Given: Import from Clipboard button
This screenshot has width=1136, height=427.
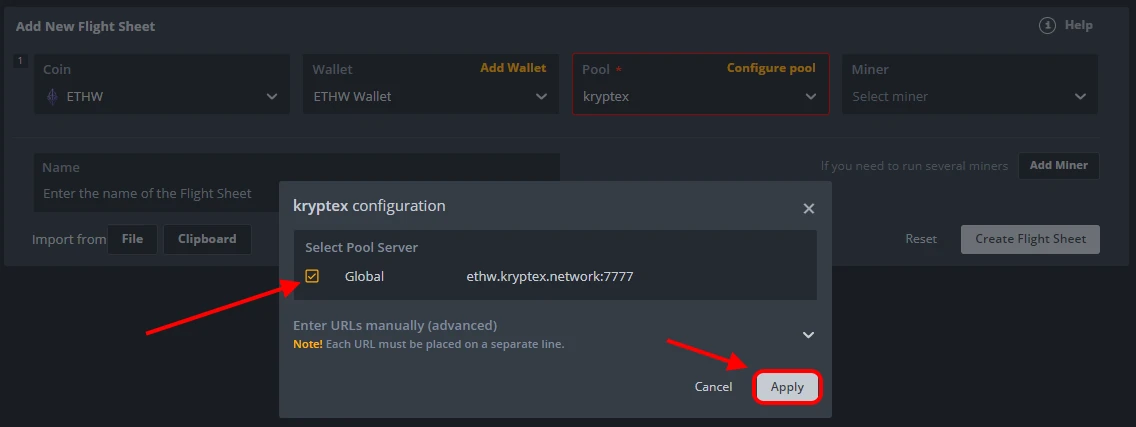Looking at the screenshot, I should click(207, 239).
